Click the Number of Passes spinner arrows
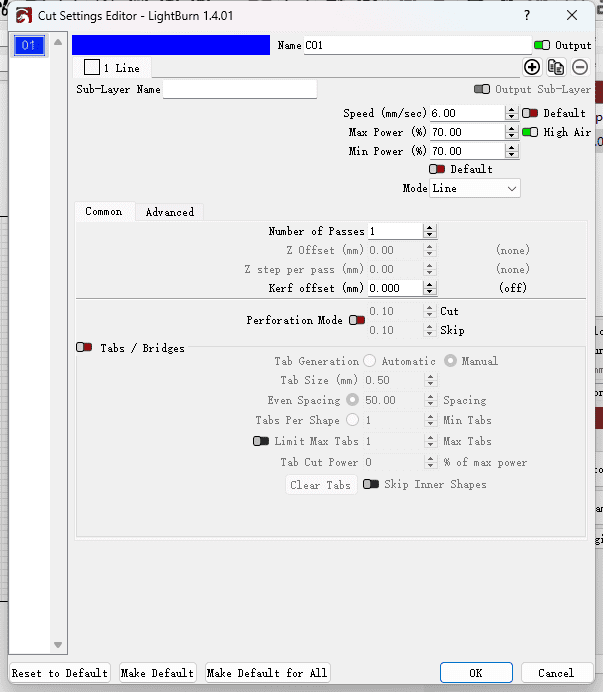The height and width of the screenshot is (692, 603). point(430,231)
